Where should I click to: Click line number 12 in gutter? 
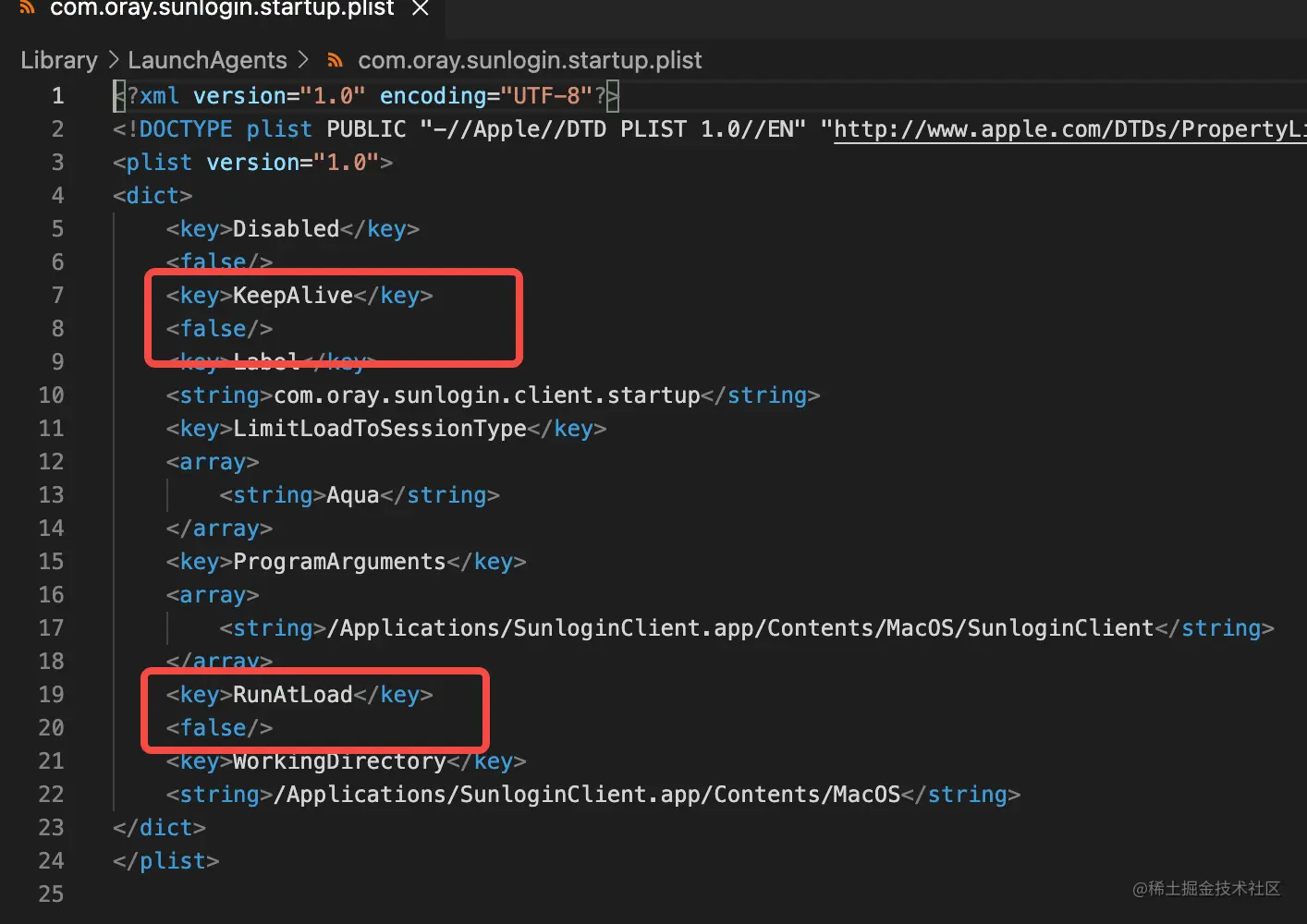tap(51, 462)
